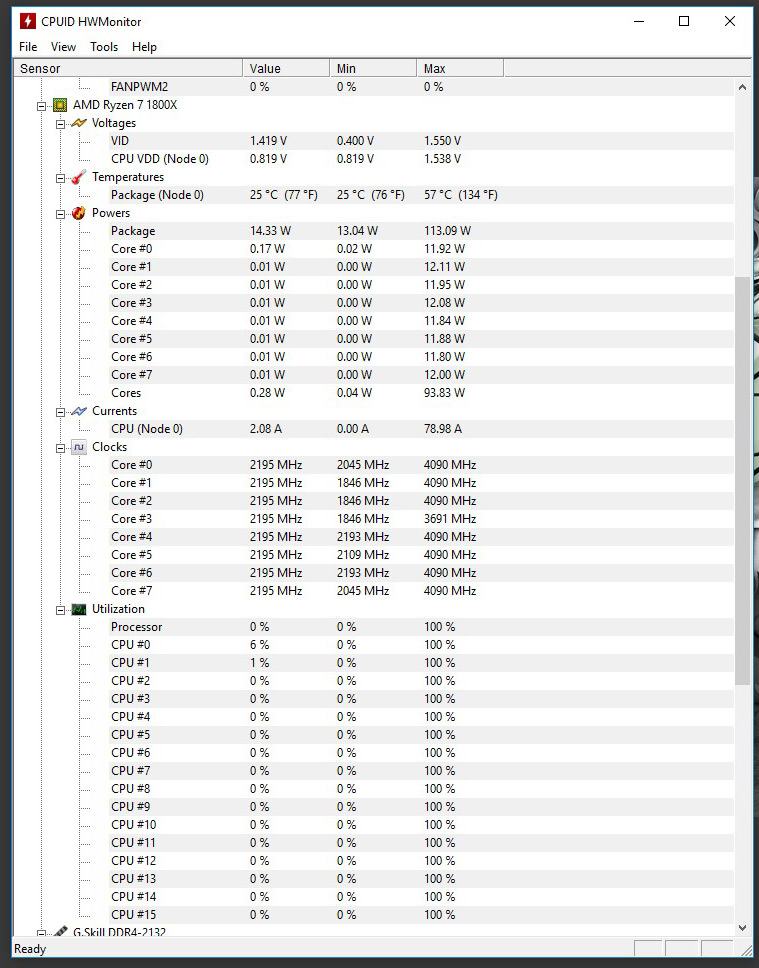Click the Clocks square-wave icon

pos(79,447)
